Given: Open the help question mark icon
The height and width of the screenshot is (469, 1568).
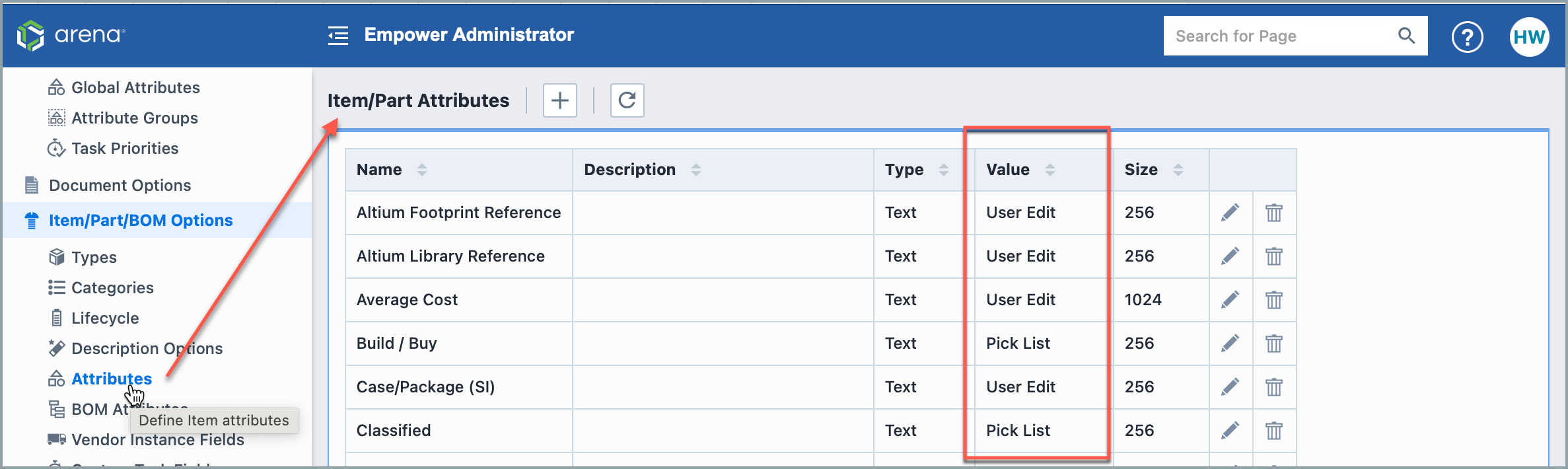Looking at the screenshot, I should [1467, 37].
